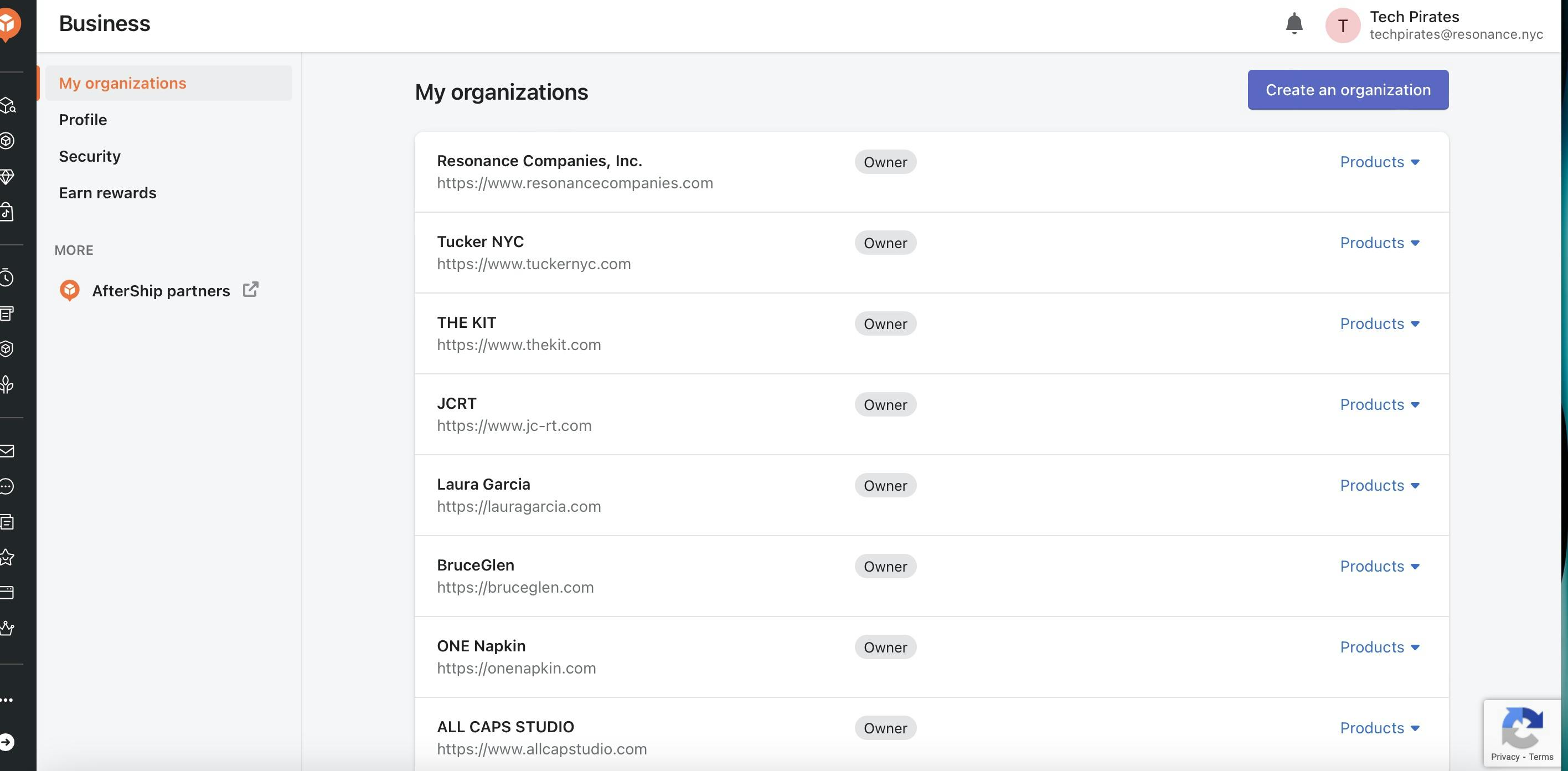1568x771 pixels.
Task: Open the envelope email icon in sidebar
Action: [x=7, y=451]
